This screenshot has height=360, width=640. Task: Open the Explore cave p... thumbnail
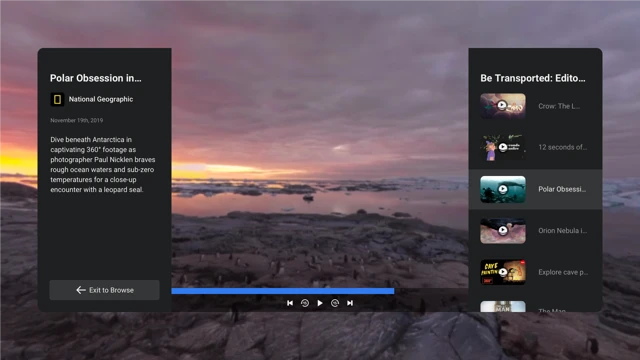click(503, 272)
